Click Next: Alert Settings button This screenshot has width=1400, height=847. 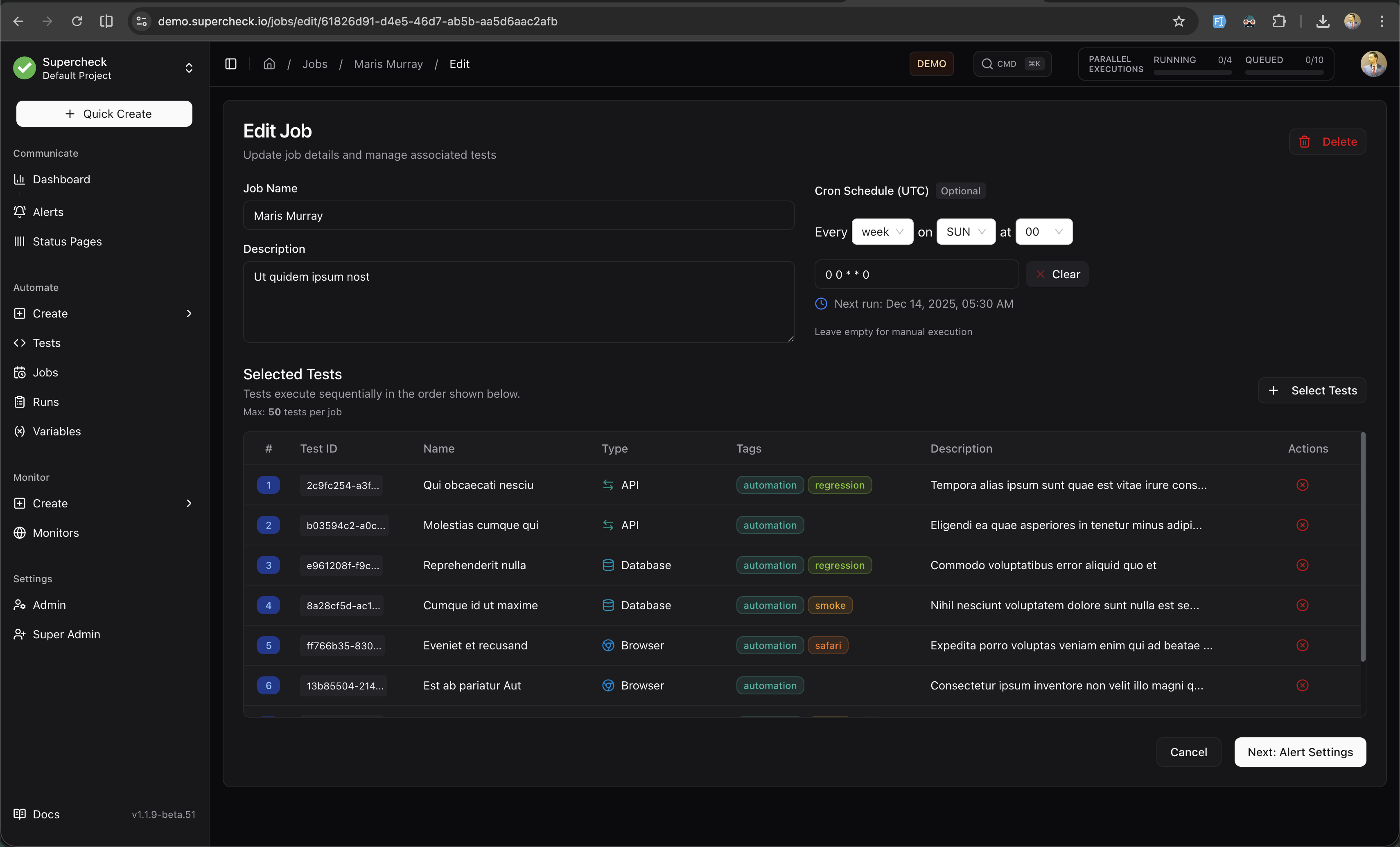[x=1299, y=752]
